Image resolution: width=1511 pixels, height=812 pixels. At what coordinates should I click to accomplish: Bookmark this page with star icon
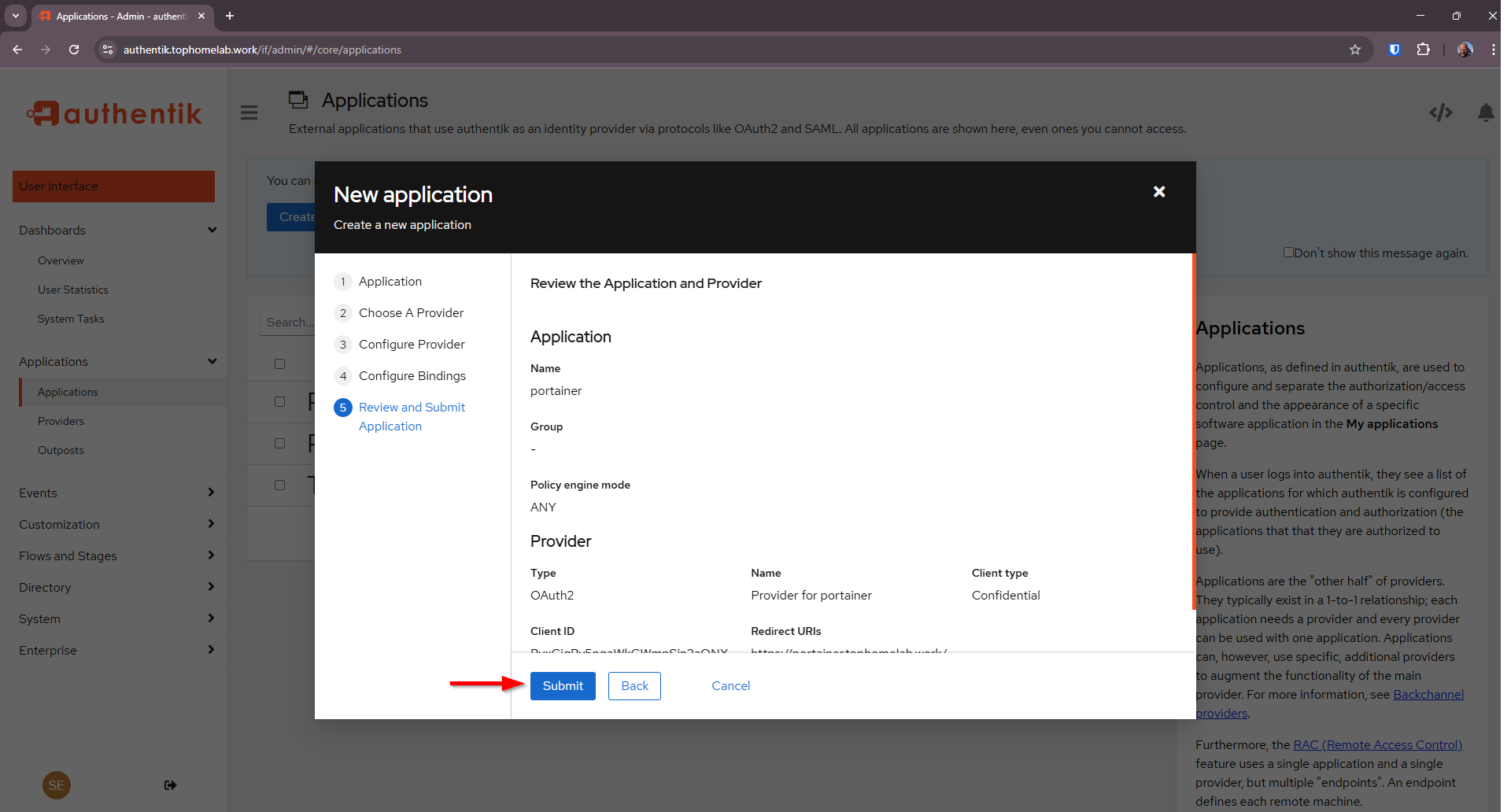coord(1355,50)
